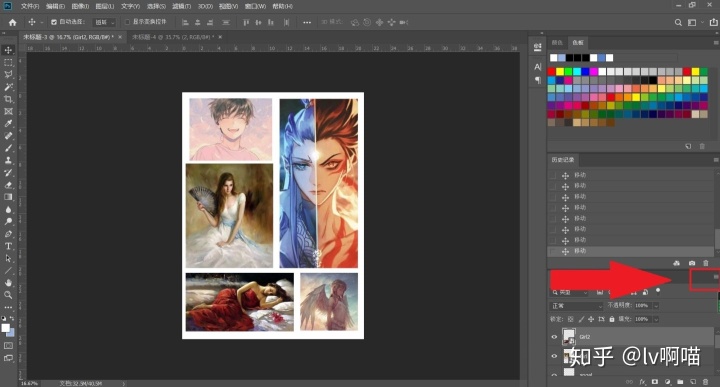Open the Edit Toolbar ellipsis menu

[8, 307]
